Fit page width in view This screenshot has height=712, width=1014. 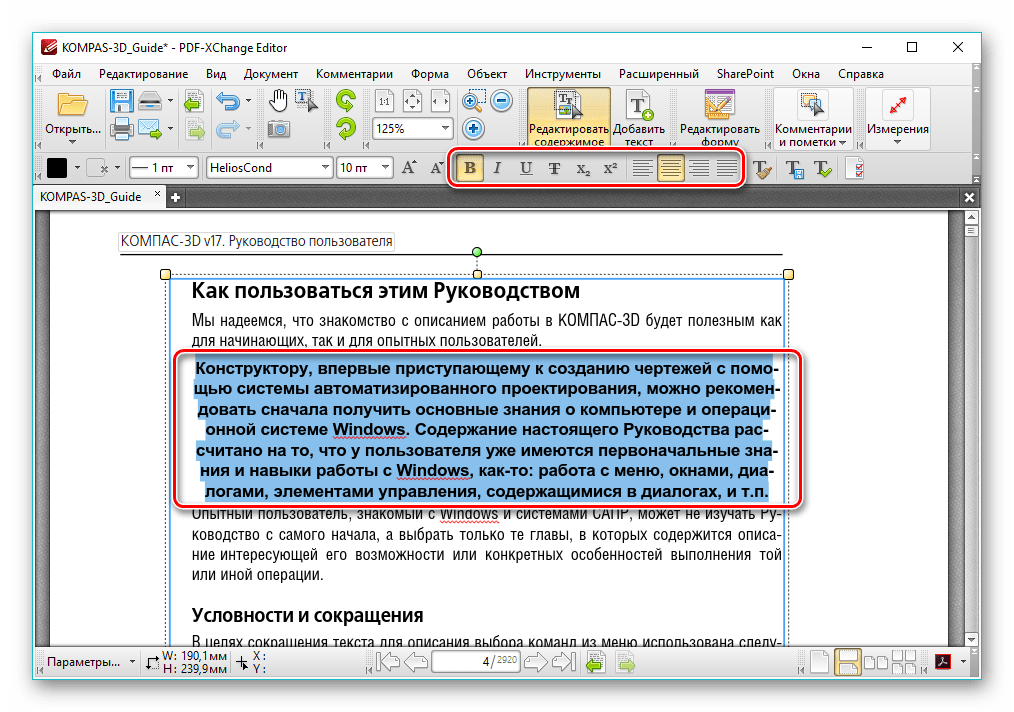[440, 101]
